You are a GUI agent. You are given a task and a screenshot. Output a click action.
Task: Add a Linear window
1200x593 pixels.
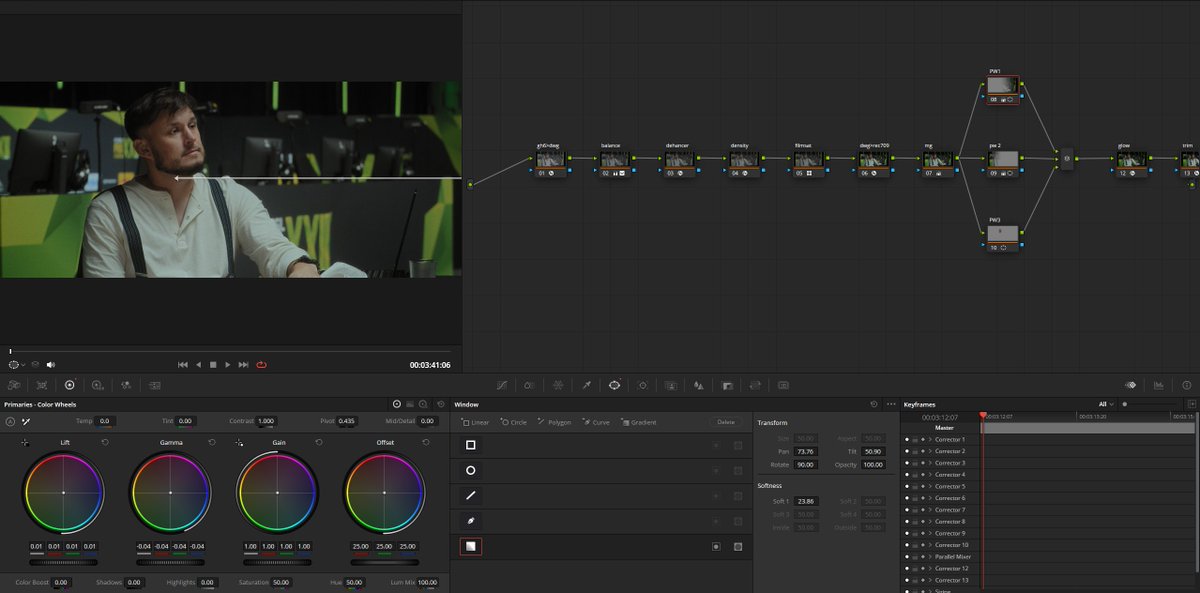(475, 422)
